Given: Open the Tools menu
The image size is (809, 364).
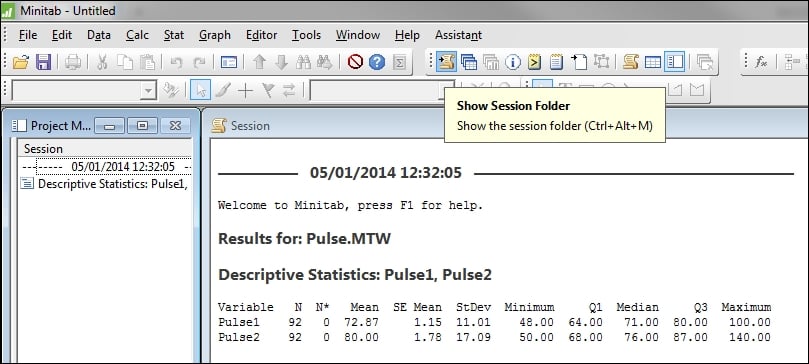Looking at the screenshot, I should click(x=306, y=35).
